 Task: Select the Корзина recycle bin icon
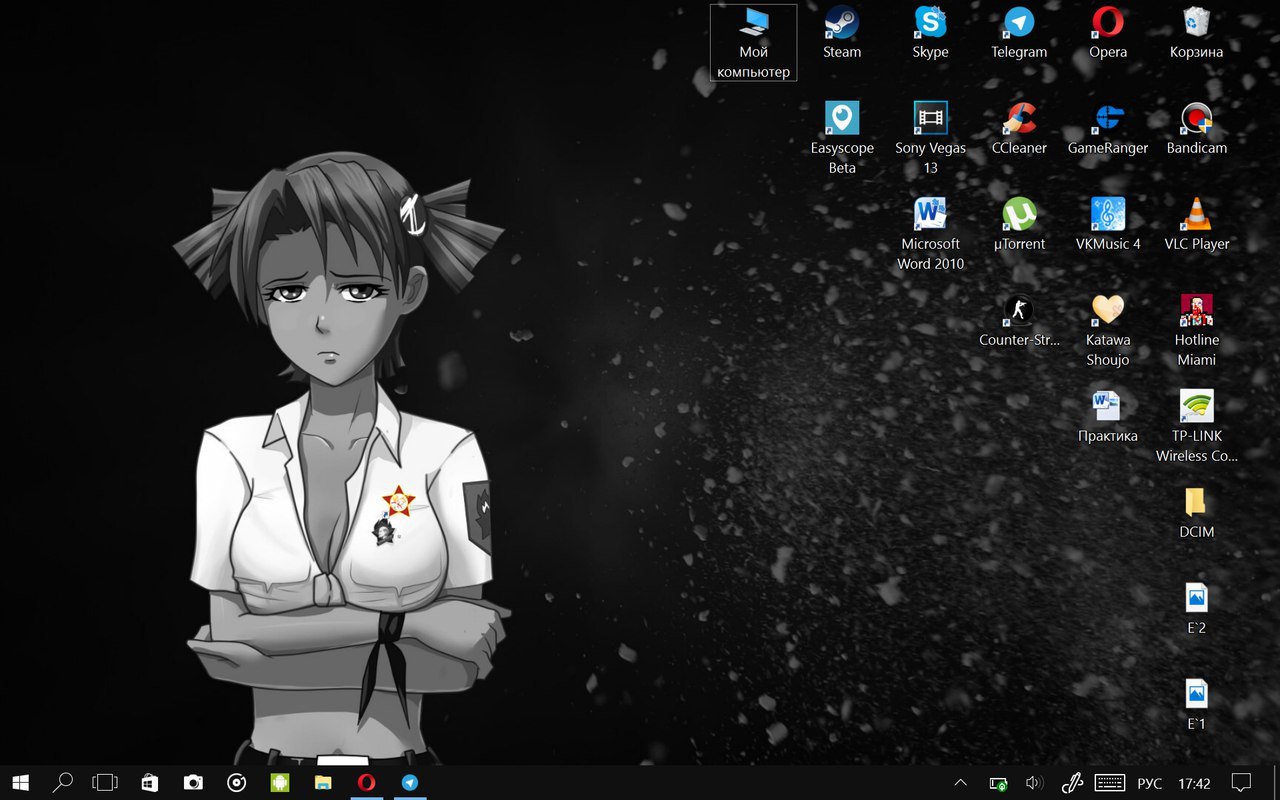pos(1196,33)
